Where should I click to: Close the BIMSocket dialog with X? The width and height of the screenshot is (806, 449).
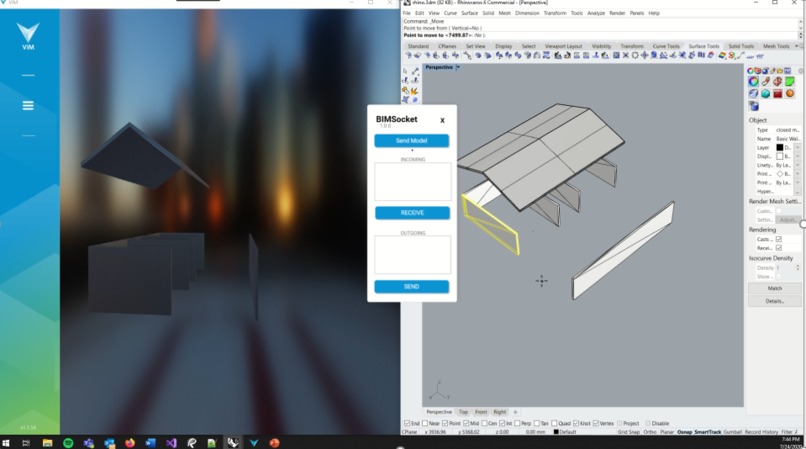point(442,120)
